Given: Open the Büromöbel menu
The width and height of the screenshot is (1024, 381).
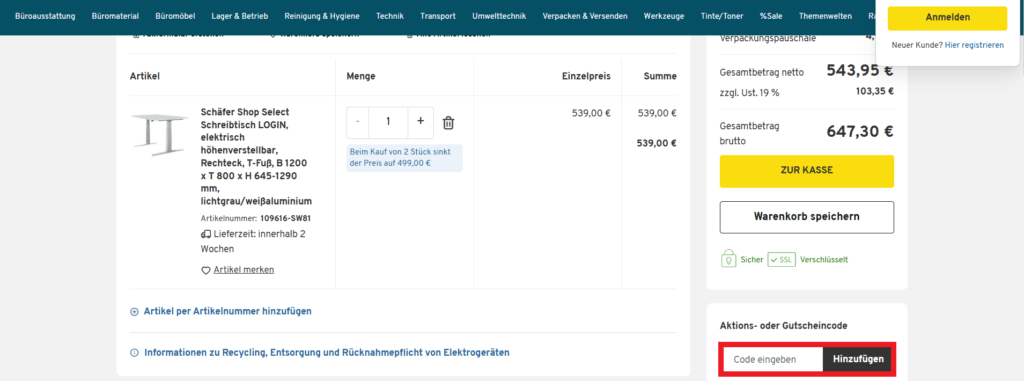Looking at the screenshot, I should [x=176, y=16].
